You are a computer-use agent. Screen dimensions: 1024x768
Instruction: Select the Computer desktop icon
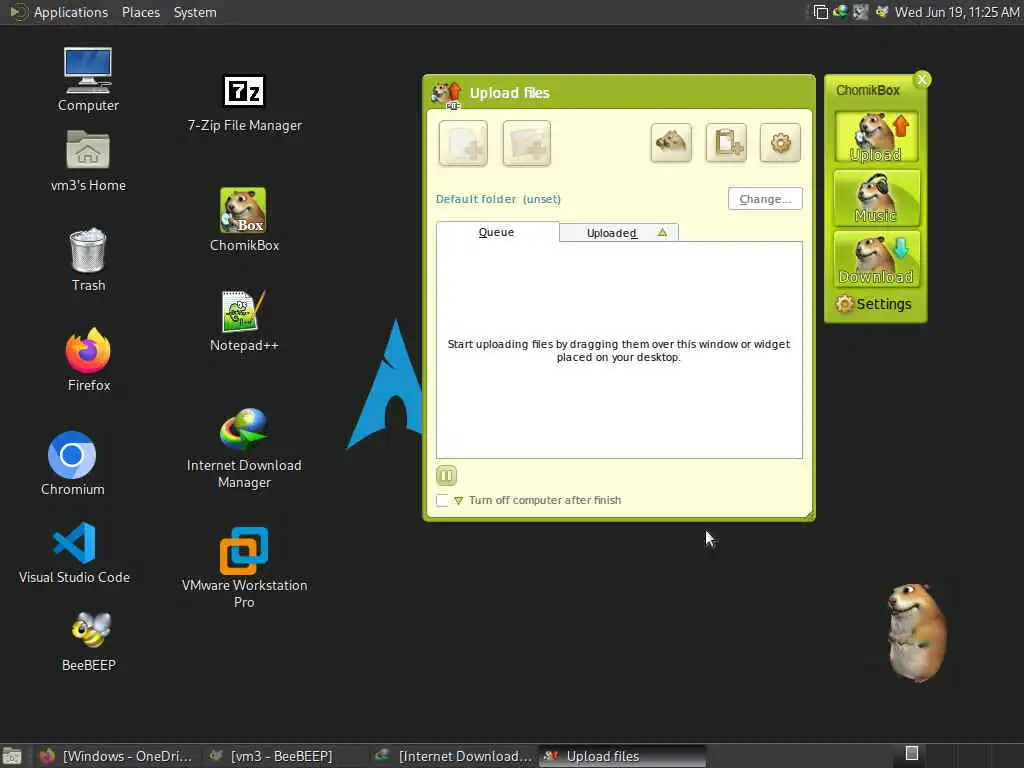tap(88, 80)
